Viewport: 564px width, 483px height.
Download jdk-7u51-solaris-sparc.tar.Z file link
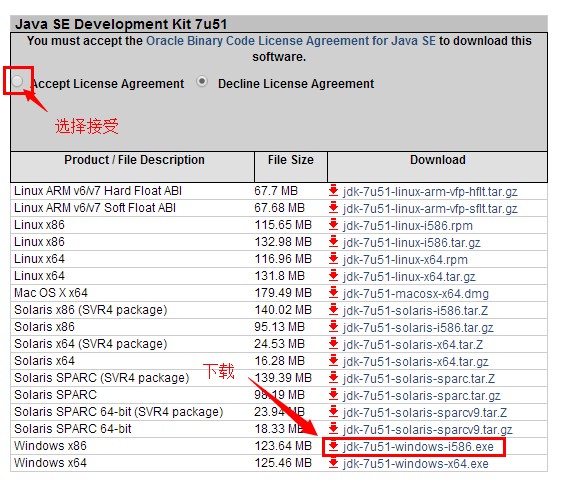pos(419,379)
